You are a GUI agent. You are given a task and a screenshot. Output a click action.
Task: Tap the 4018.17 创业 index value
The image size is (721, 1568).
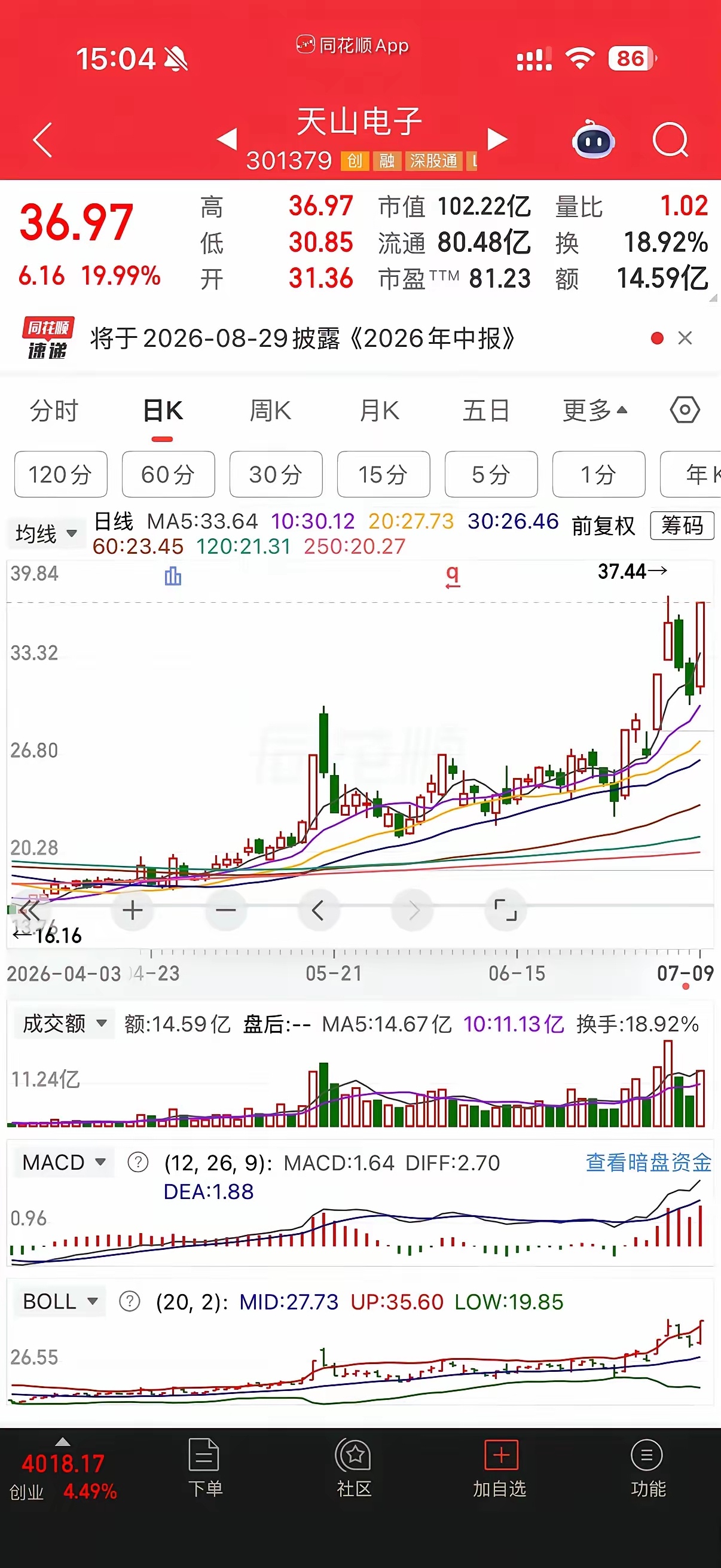(63, 1464)
